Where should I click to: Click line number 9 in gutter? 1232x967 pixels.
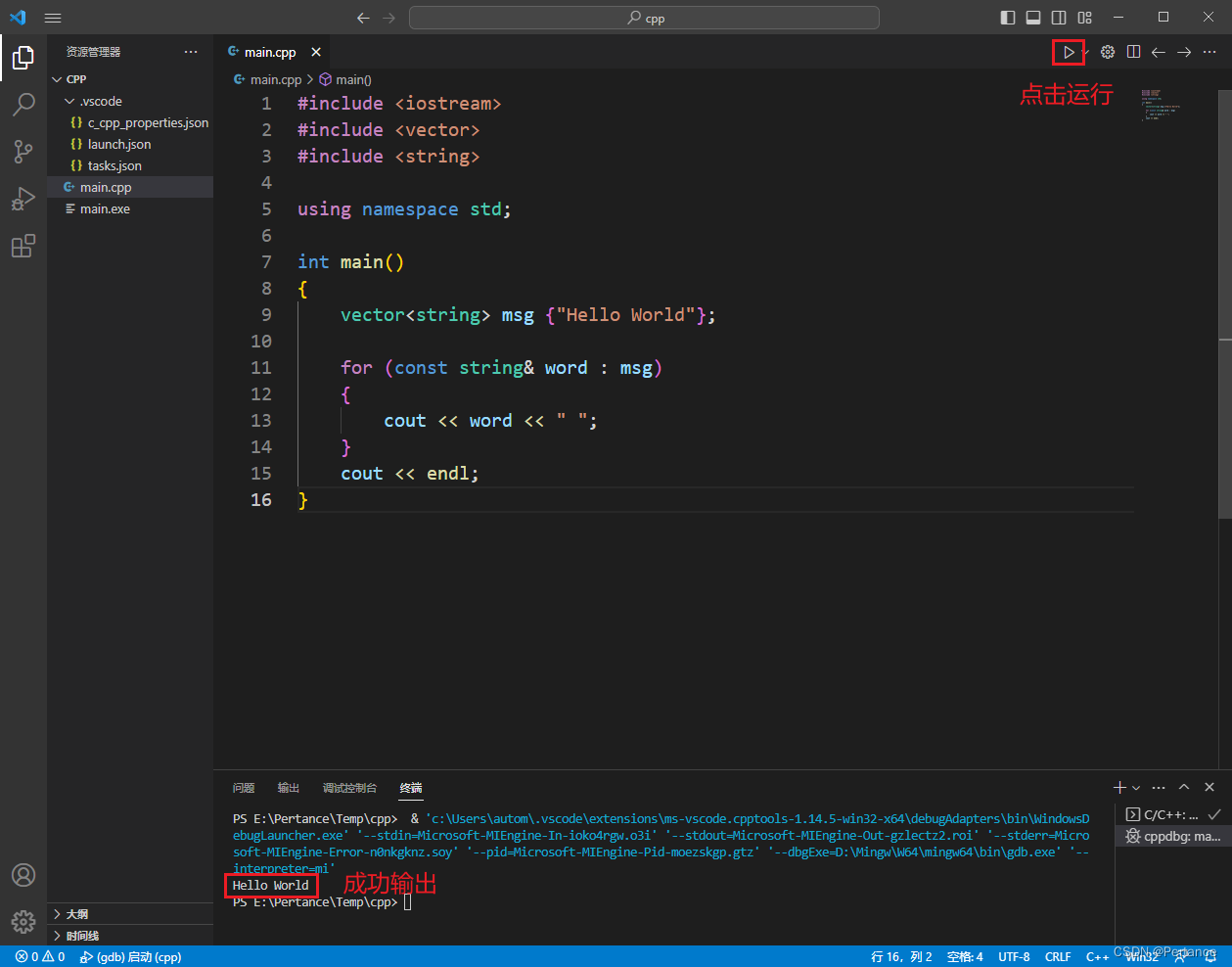tap(266, 315)
